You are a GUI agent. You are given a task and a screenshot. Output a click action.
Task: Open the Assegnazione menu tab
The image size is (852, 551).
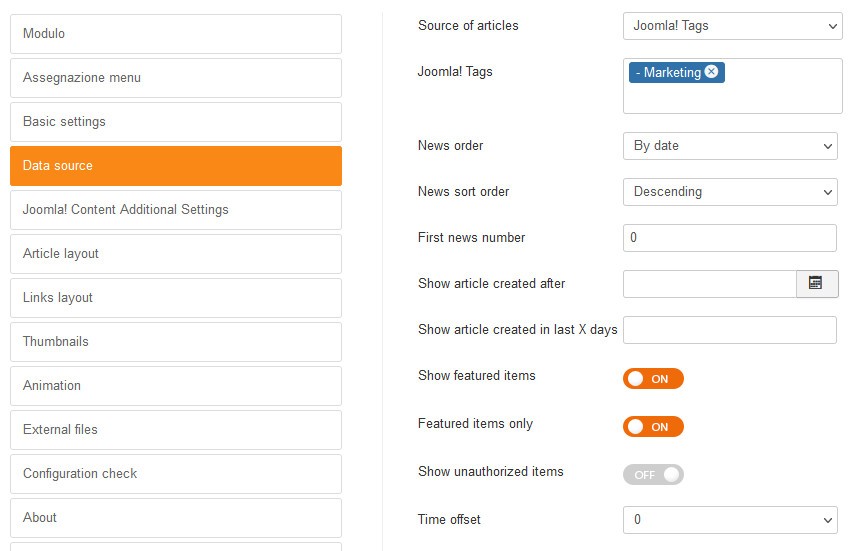coord(176,78)
